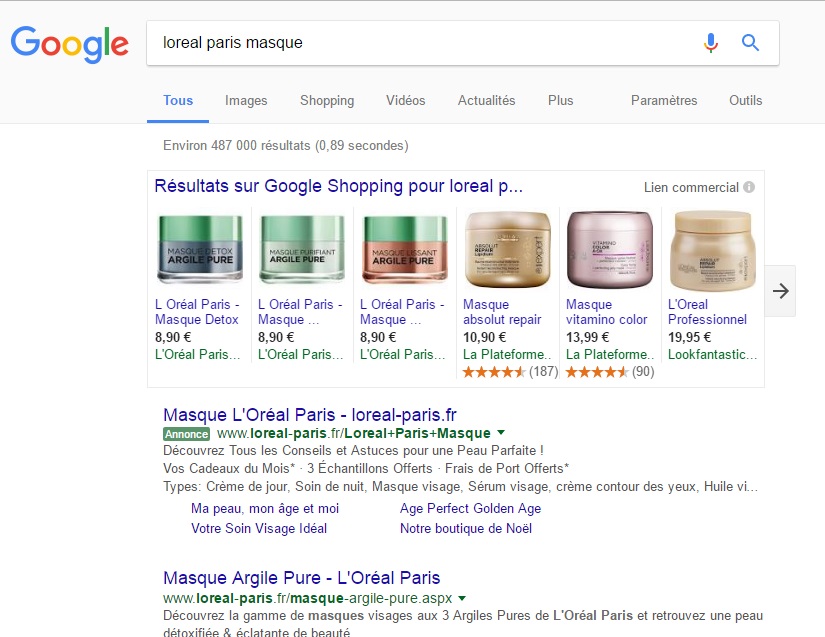The width and height of the screenshot is (825, 637).
Task: Open Résultats sur Google Shopping heading link
Action: click(x=339, y=186)
